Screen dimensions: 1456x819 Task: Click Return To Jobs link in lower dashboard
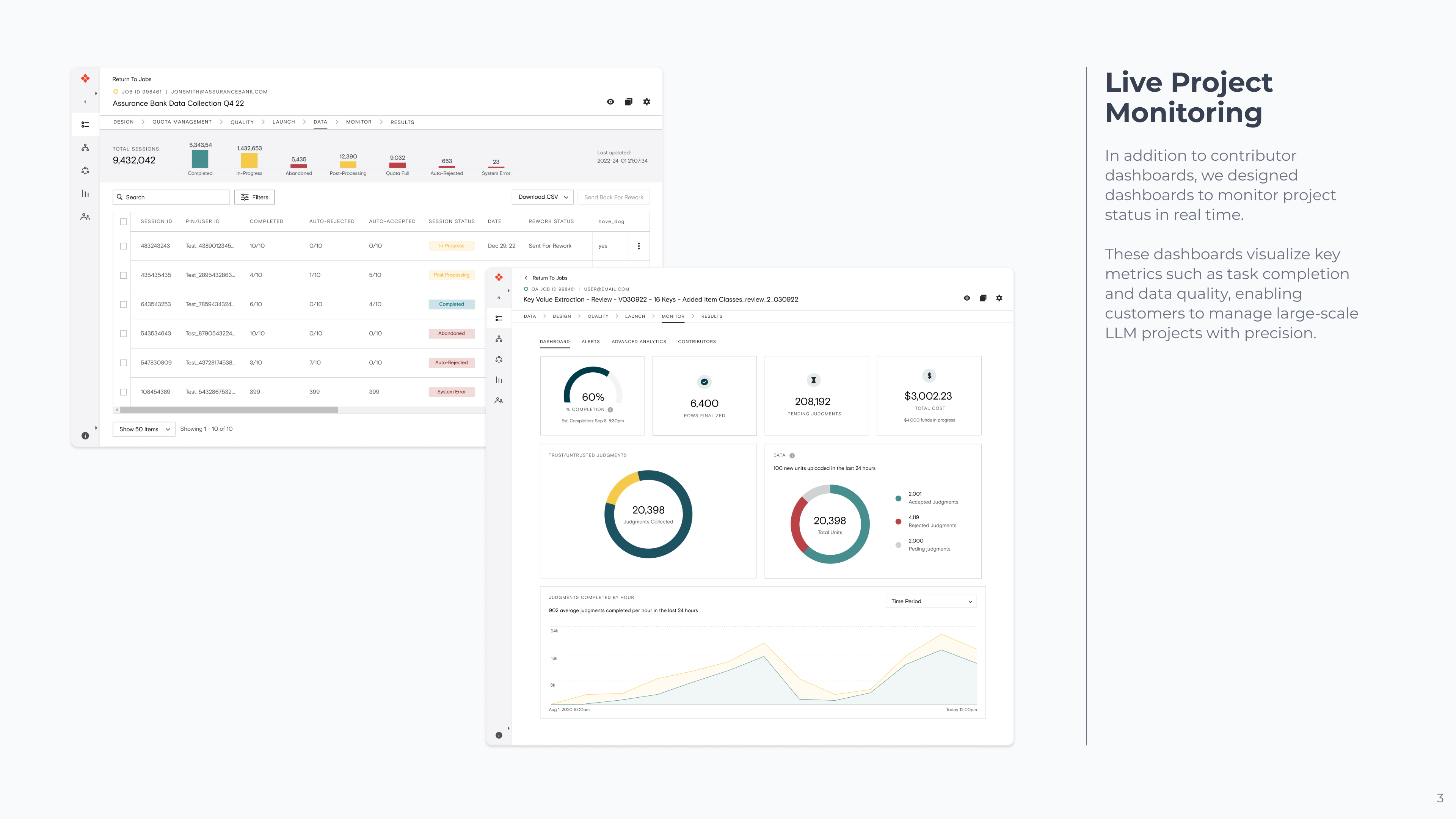(x=549, y=278)
